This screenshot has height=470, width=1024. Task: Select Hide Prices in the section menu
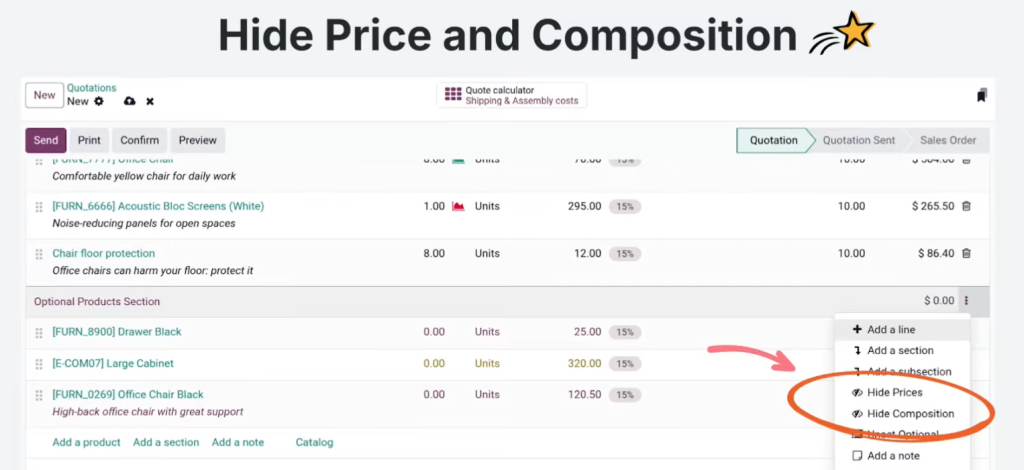point(903,392)
